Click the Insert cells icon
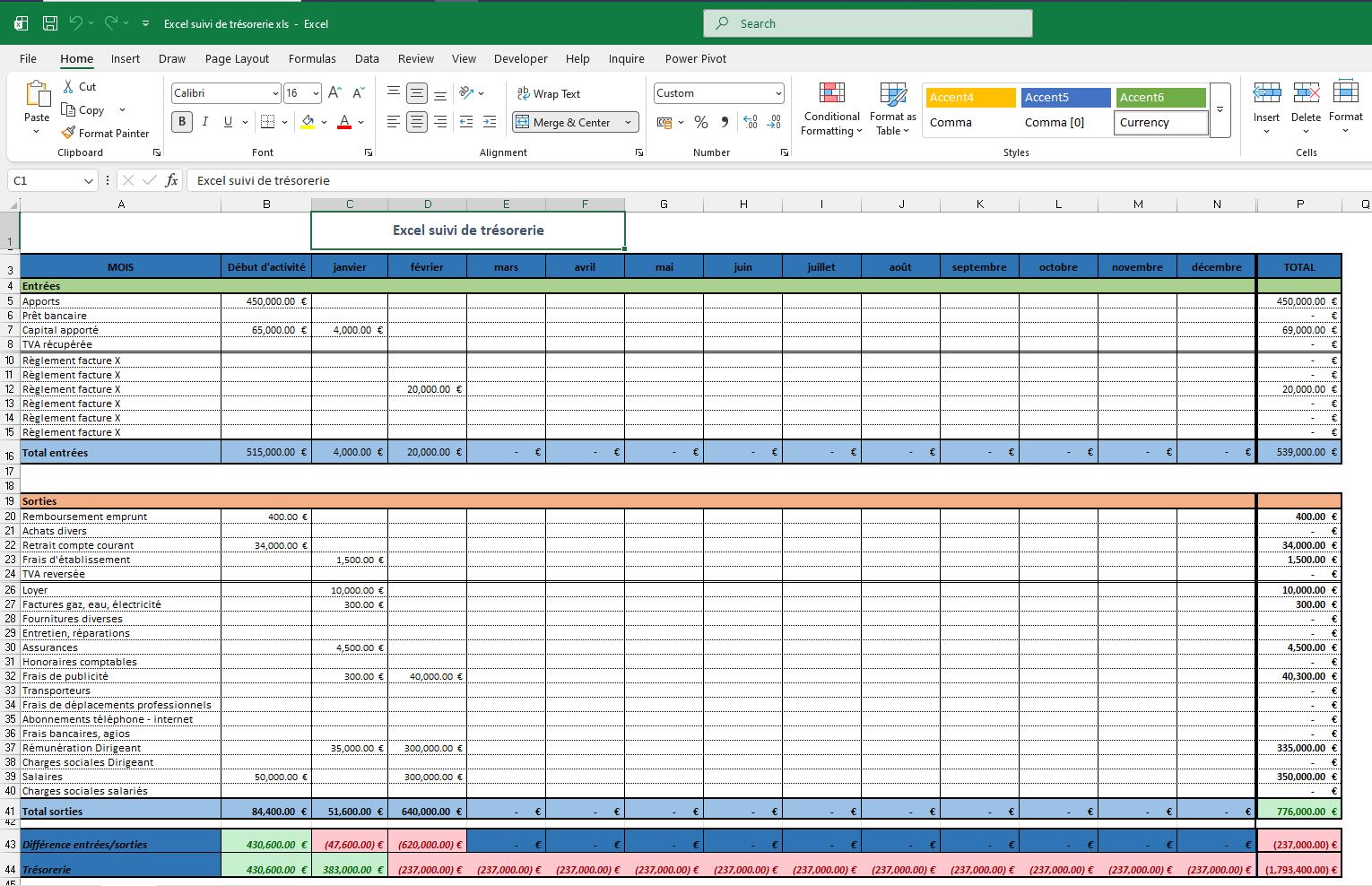The width and height of the screenshot is (1372, 886). pos(1266,93)
